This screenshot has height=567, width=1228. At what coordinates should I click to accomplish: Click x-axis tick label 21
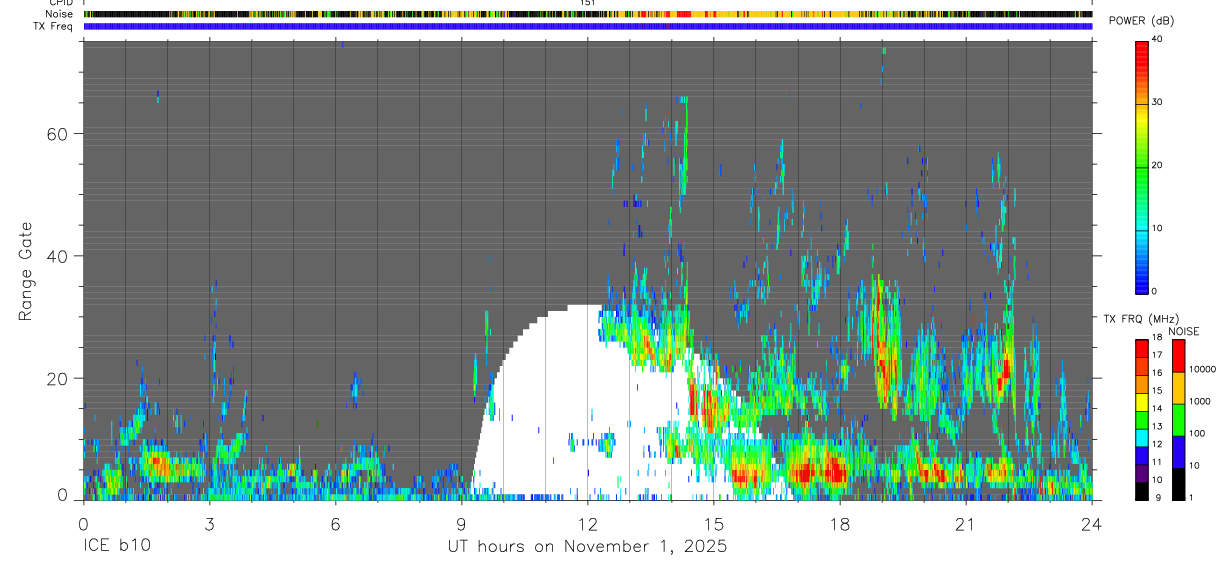pos(965,524)
